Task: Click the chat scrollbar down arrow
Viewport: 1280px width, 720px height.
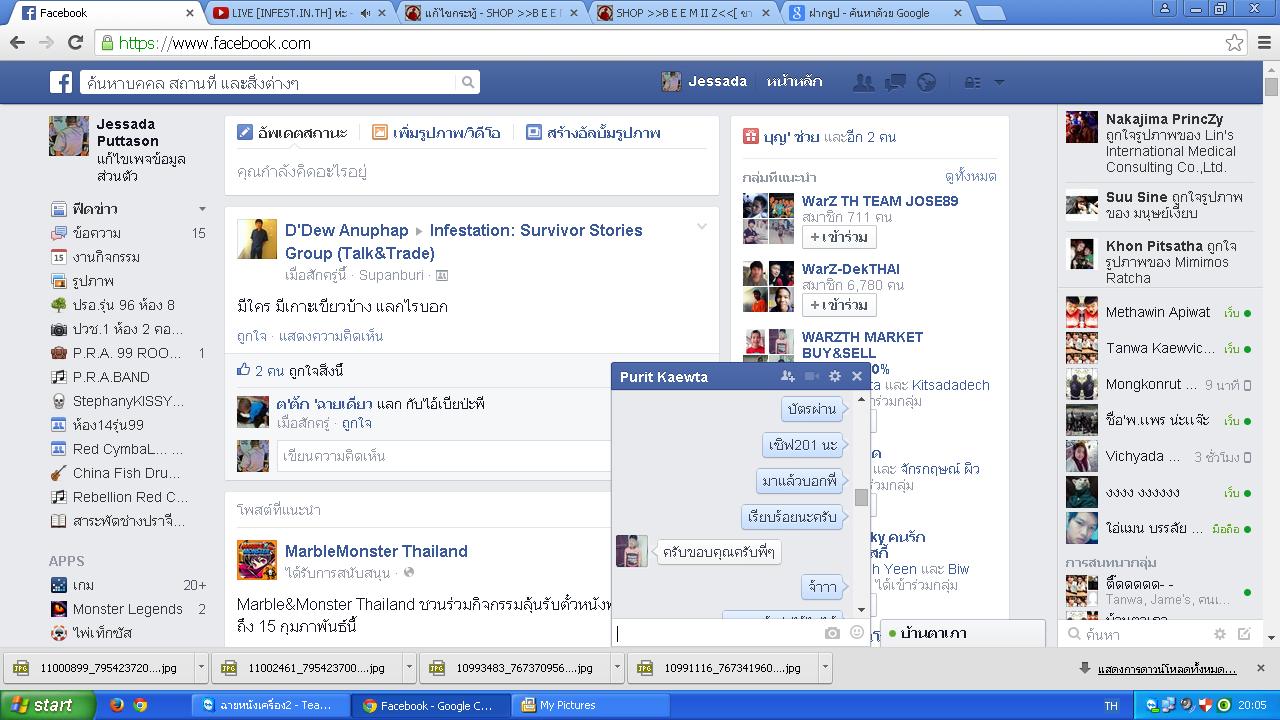Action: point(861,609)
